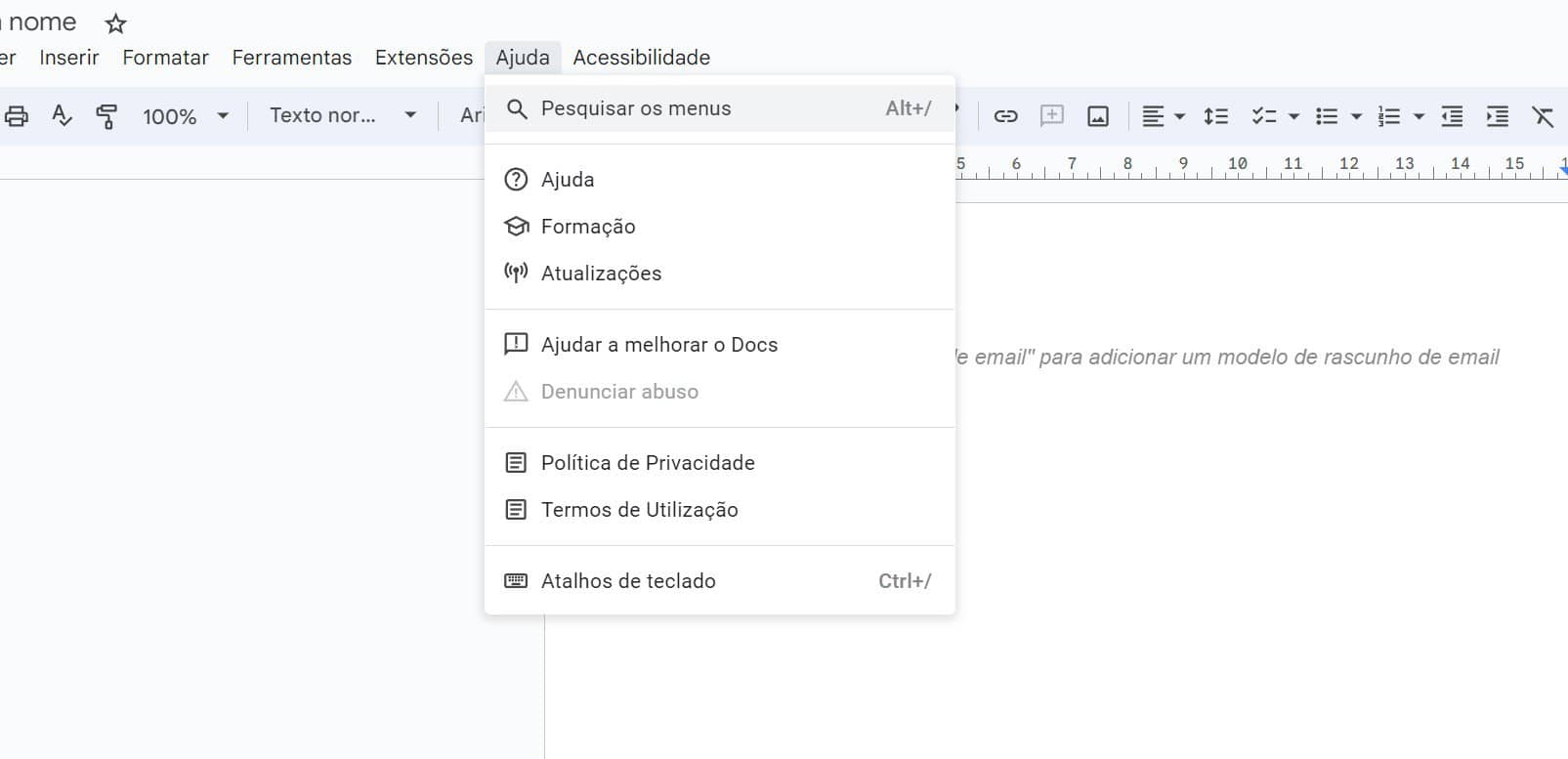Expand the checklist options arrow
The height and width of the screenshot is (759, 1568).
coord(1293,116)
